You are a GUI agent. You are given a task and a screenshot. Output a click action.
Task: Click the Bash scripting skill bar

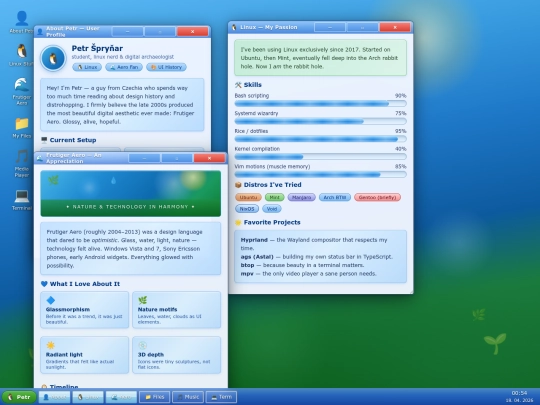(320, 103)
